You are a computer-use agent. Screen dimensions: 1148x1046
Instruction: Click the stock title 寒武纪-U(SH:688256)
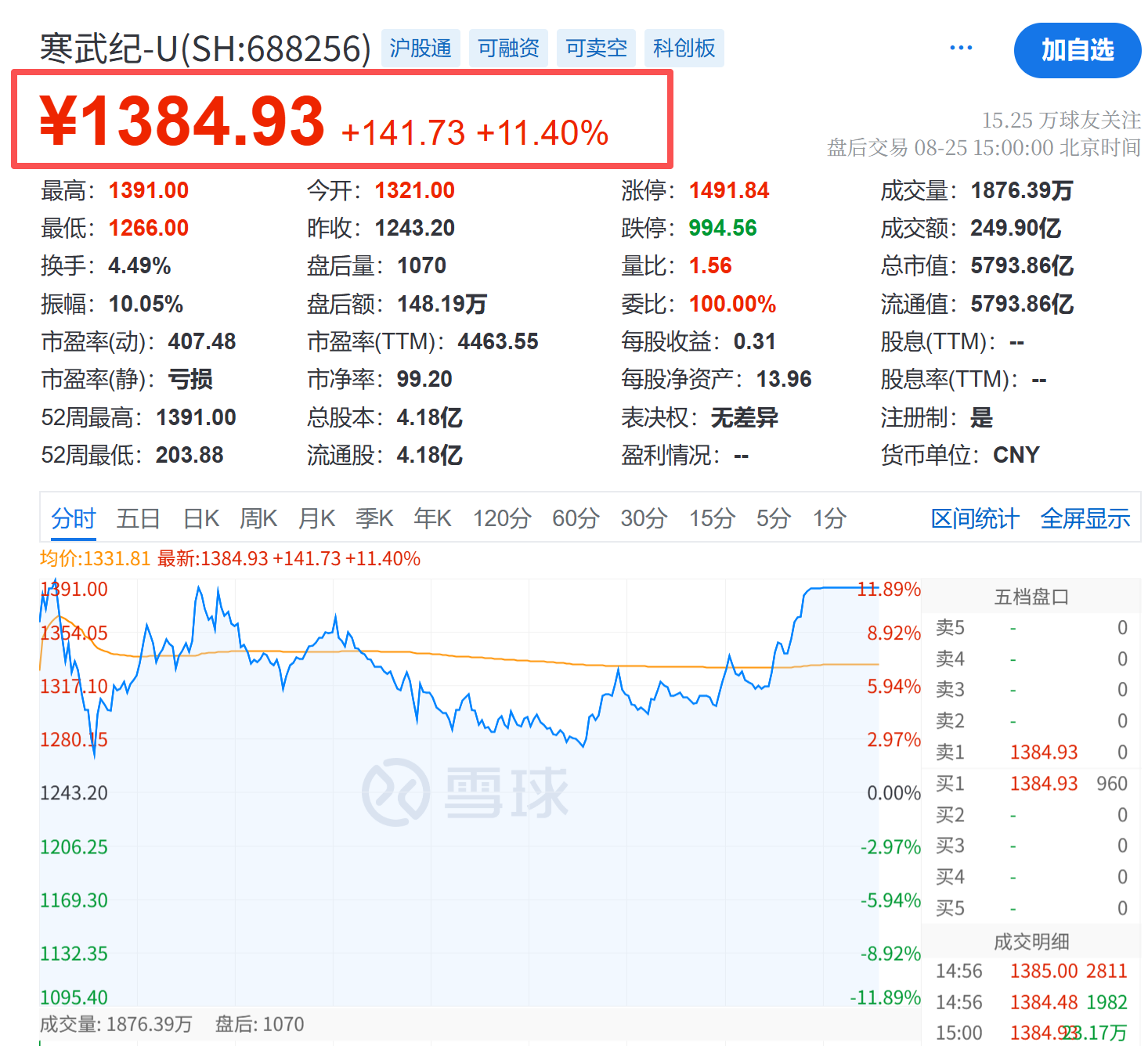point(206,49)
